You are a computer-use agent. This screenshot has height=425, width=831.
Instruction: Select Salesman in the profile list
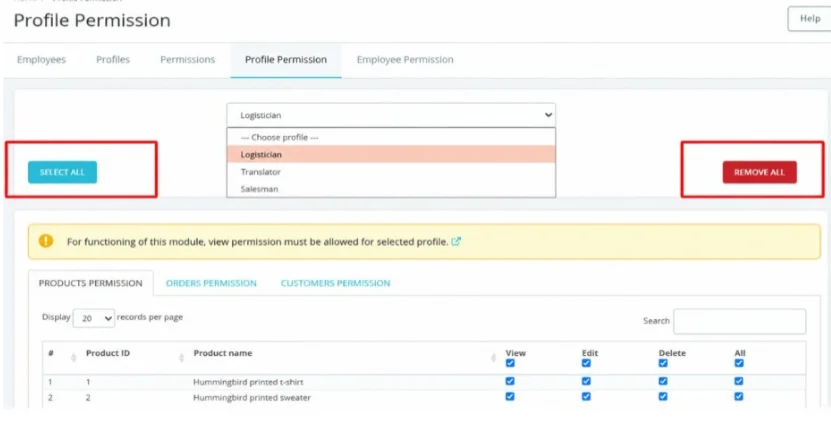[391, 189]
